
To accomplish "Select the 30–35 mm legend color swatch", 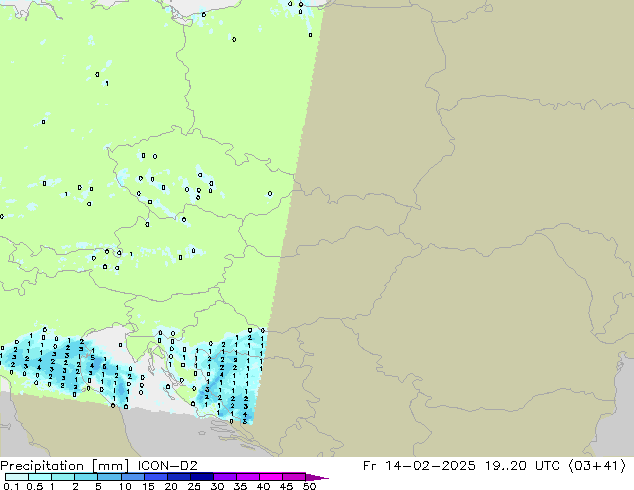I will pos(224,477).
